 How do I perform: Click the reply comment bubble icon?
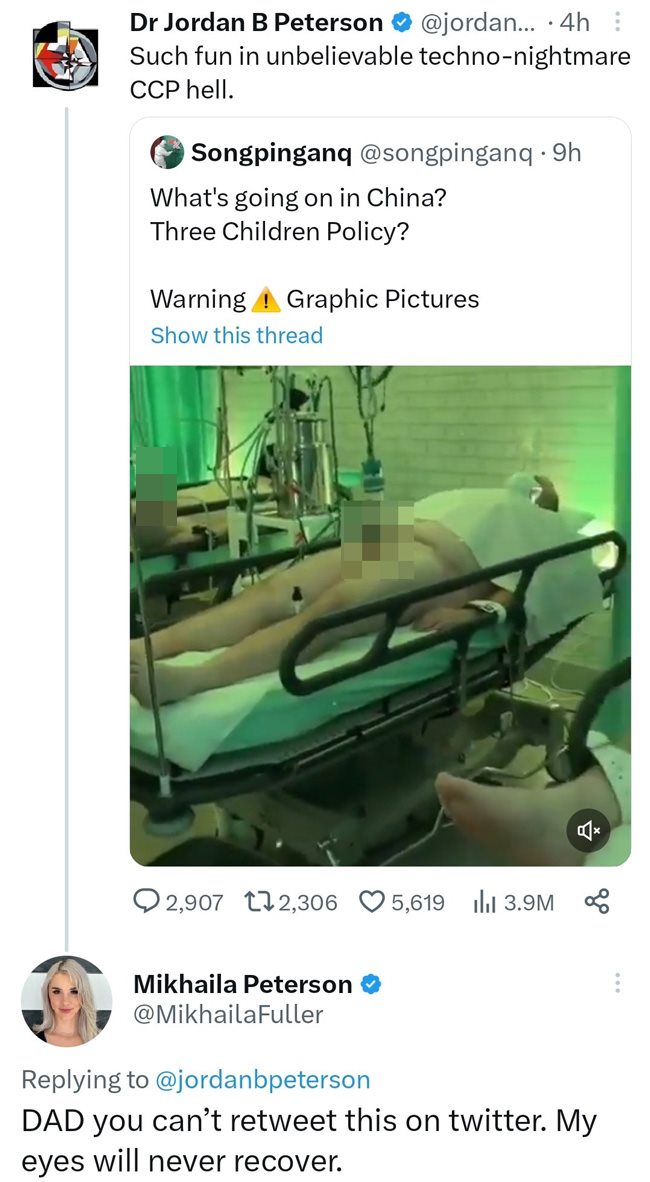click(x=146, y=902)
